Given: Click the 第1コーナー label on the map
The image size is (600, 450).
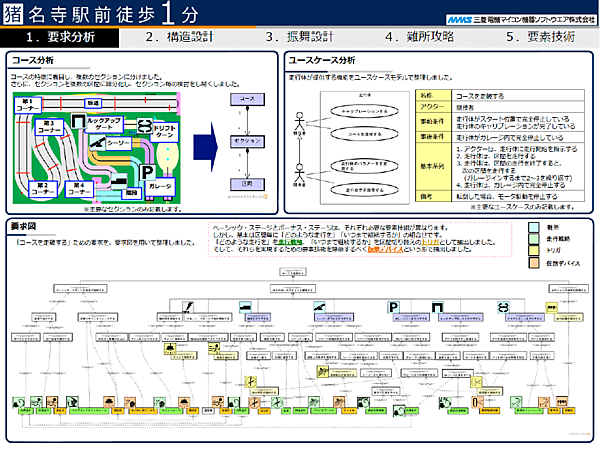Looking at the screenshot, I should [28, 105].
